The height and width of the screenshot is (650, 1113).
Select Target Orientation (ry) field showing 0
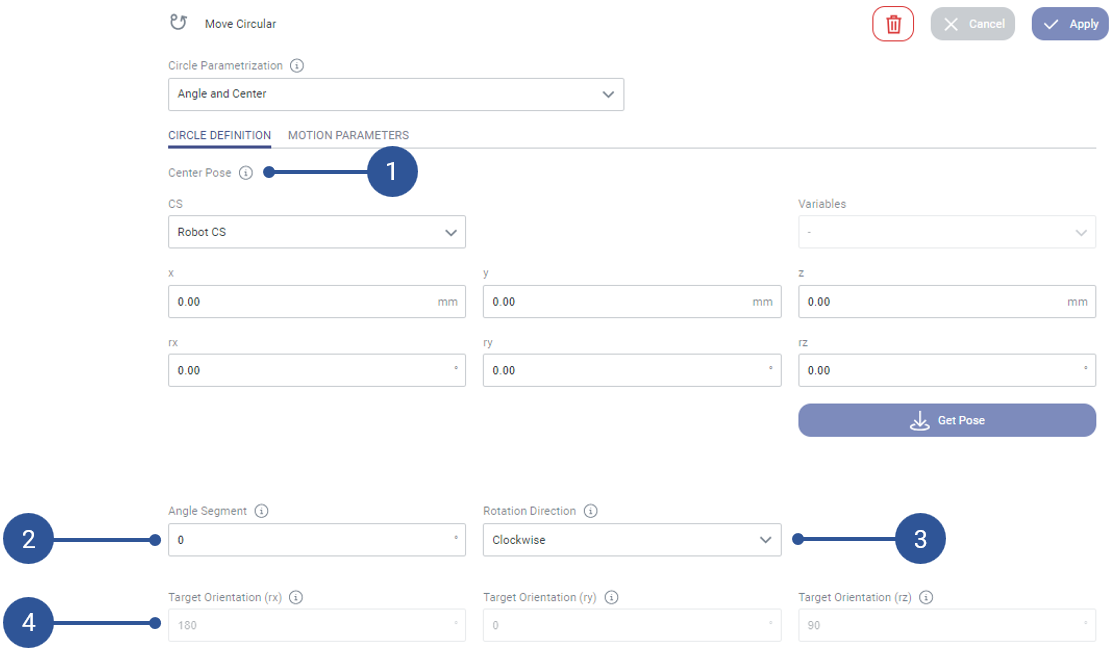(632, 625)
